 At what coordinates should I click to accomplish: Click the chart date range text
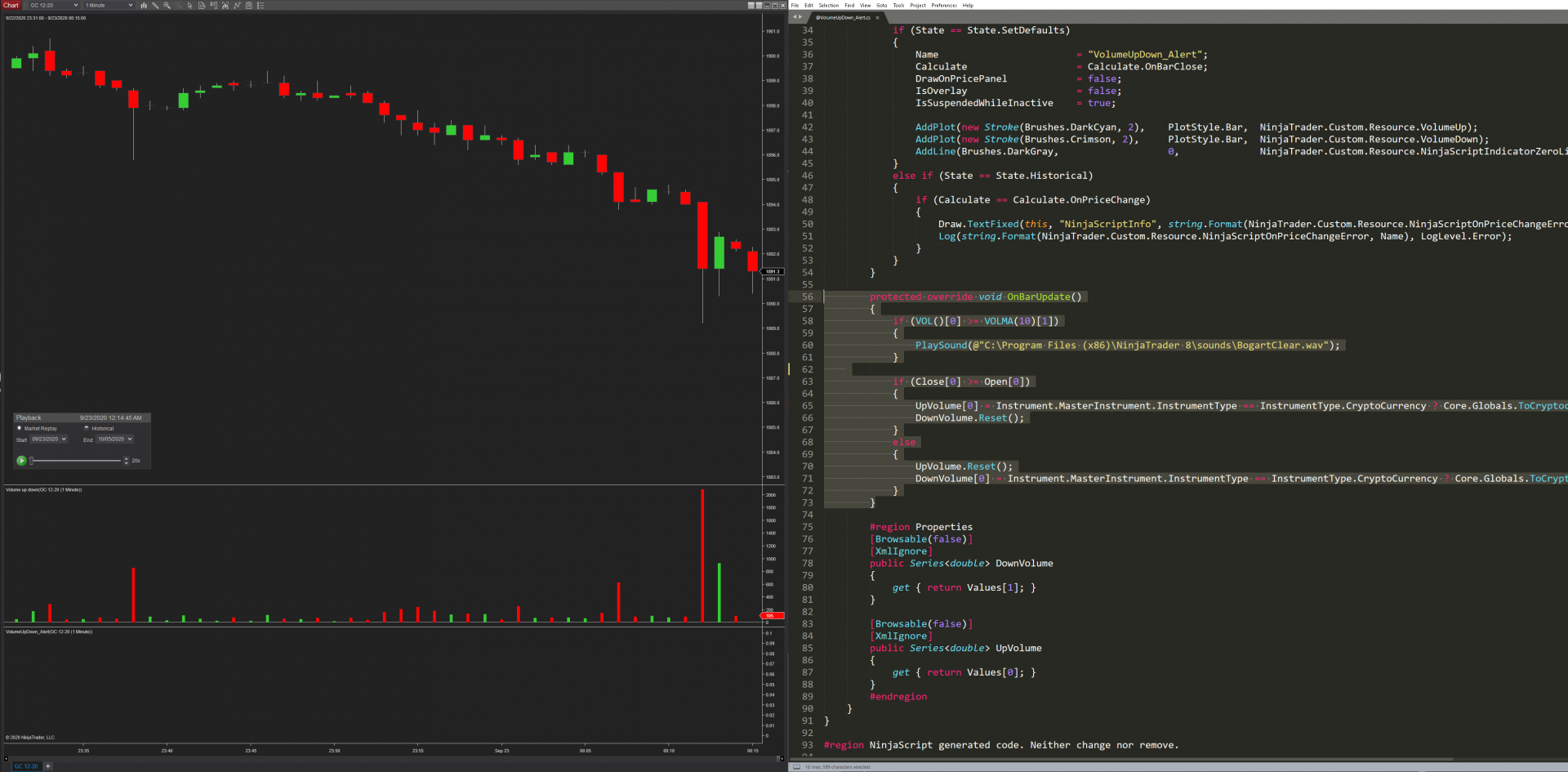46,18
